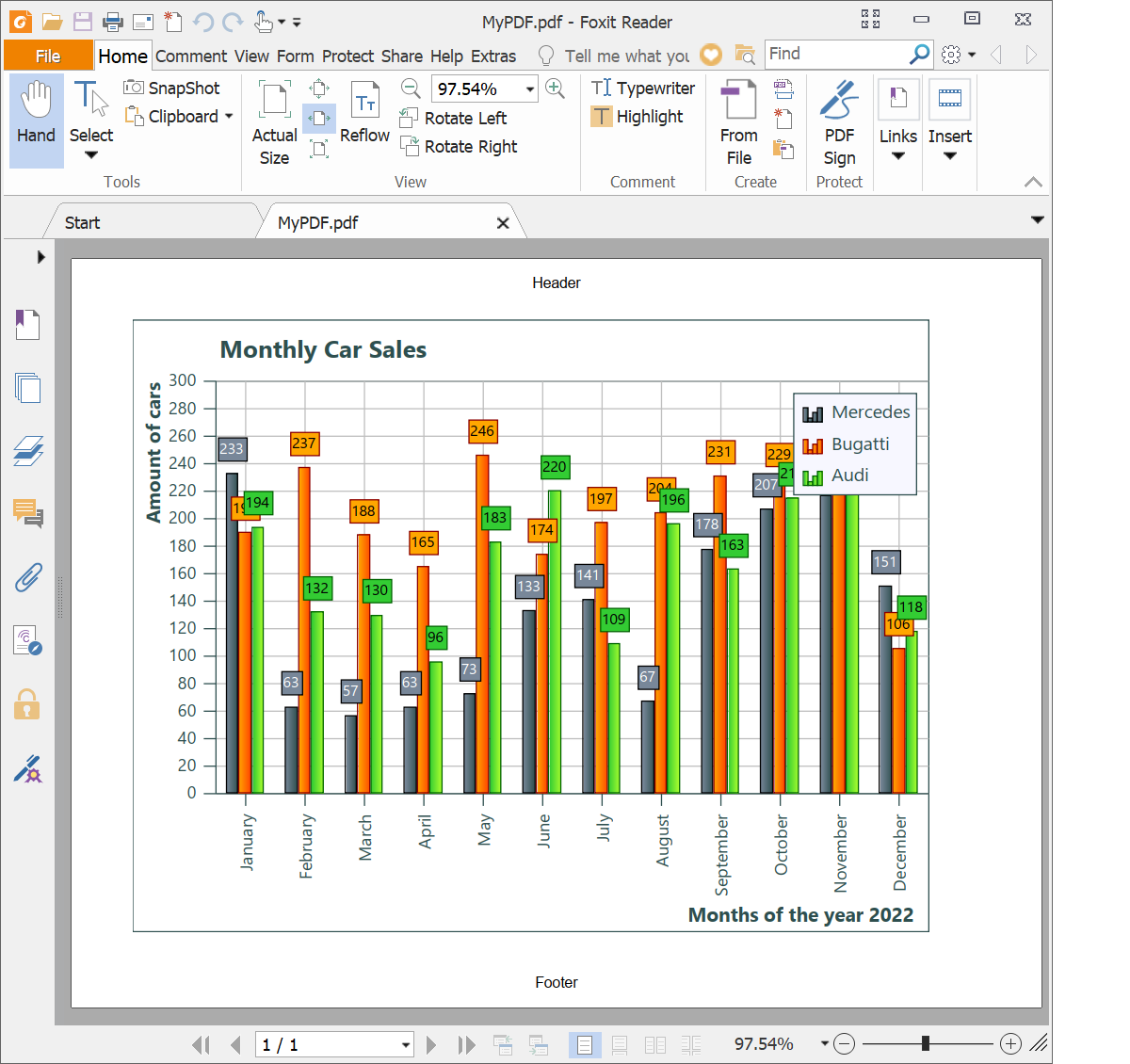This screenshot has height=1064, width=1130.
Task: Activate the Hand tool
Action: [37, 121]
